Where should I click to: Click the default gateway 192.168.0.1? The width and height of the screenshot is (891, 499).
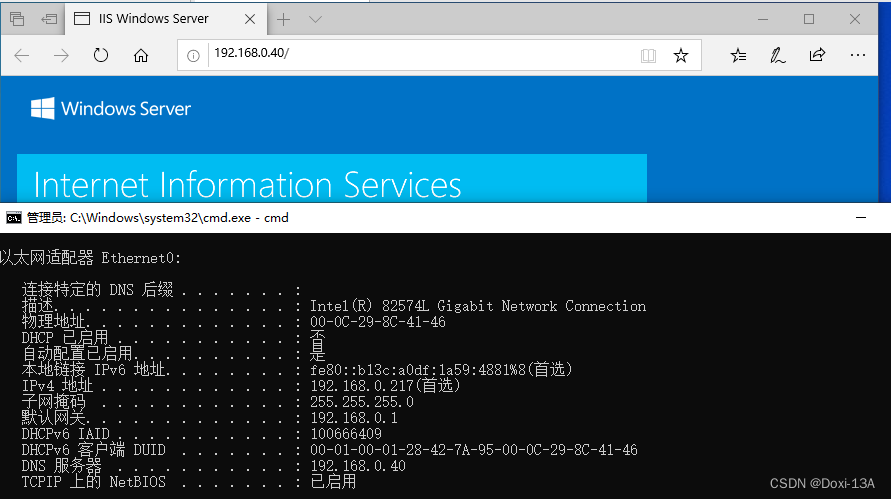point(354,418)
